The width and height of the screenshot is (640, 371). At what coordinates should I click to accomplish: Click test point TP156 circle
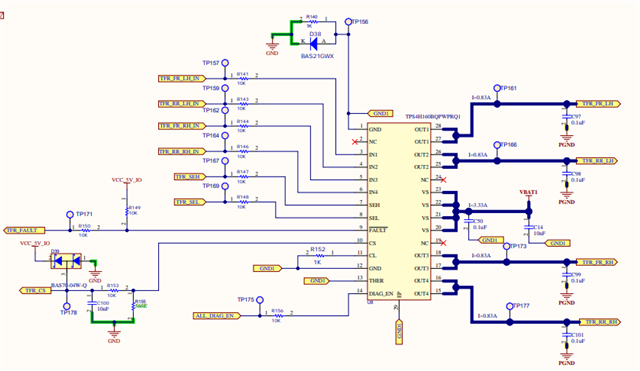[x=348, y=22]
